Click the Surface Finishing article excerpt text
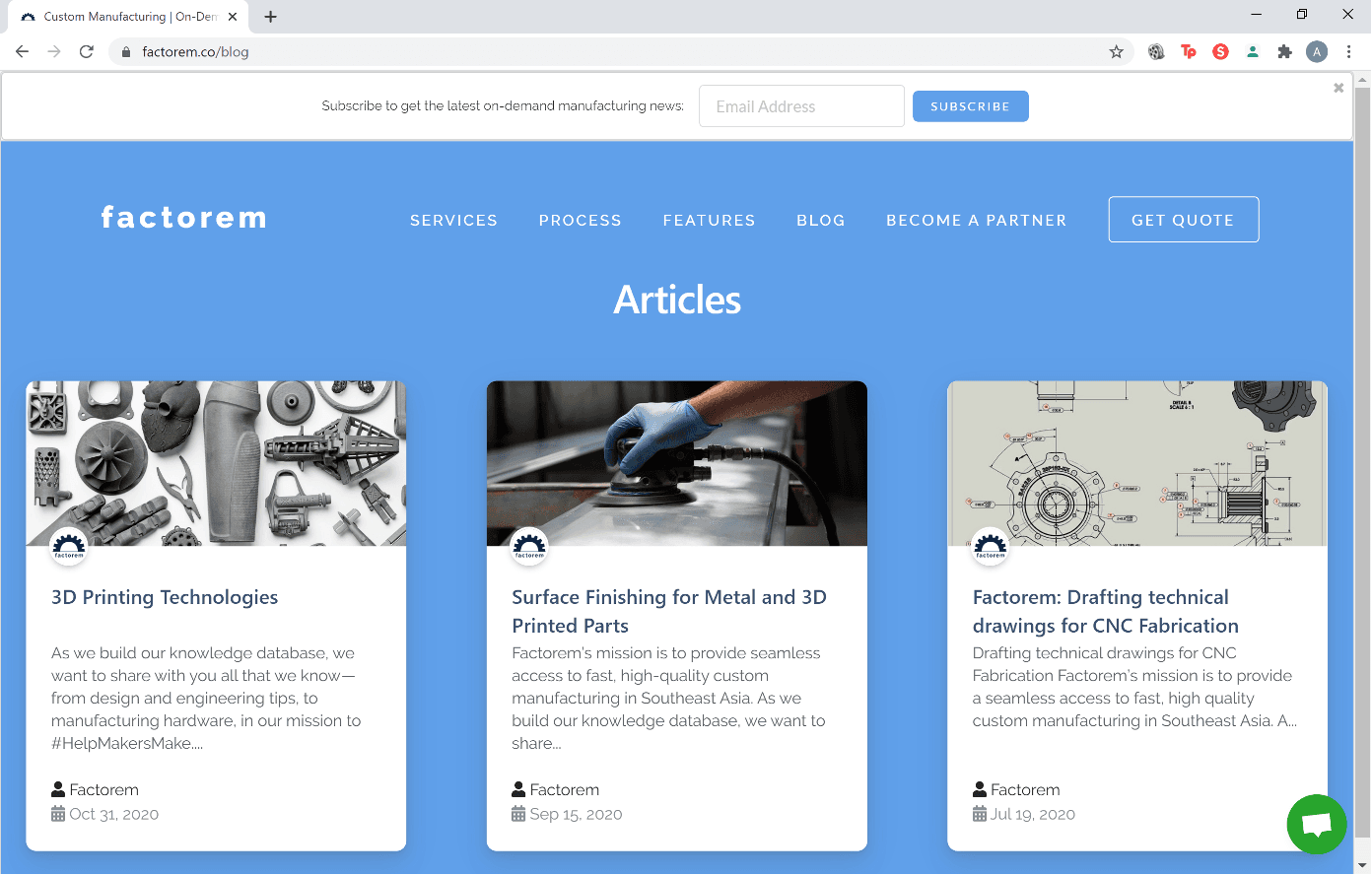Image resolution: width=1372 pixels, height=875 pixels. 668,698
